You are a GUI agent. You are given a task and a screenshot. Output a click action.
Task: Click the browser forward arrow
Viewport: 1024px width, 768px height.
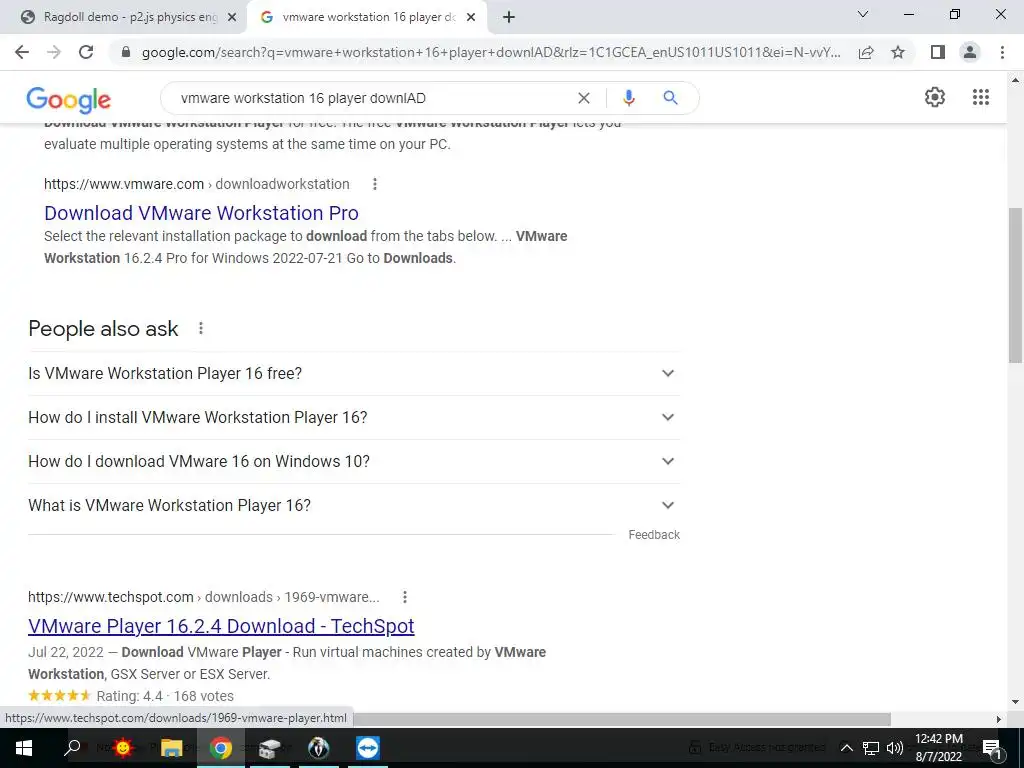click(x=54, y=52)
